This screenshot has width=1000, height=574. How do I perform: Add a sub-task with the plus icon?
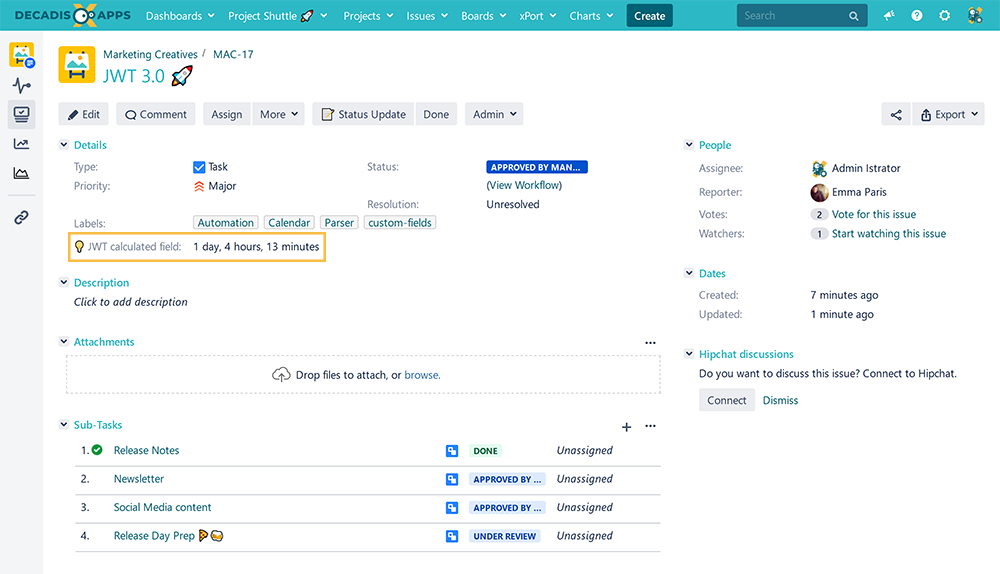click(x=626, y=427)
